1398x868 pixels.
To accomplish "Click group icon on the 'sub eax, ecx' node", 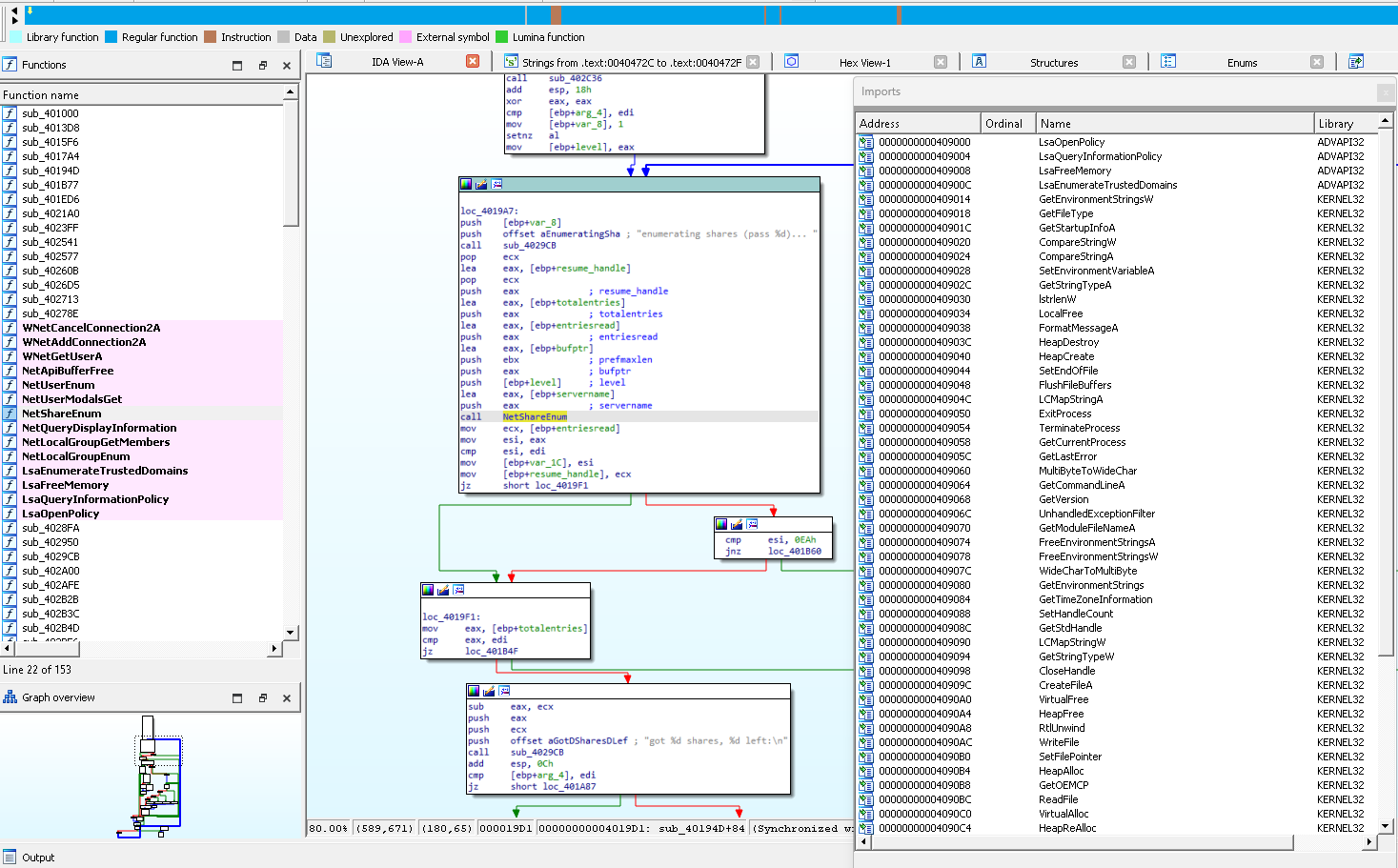I will click(504, 691).
